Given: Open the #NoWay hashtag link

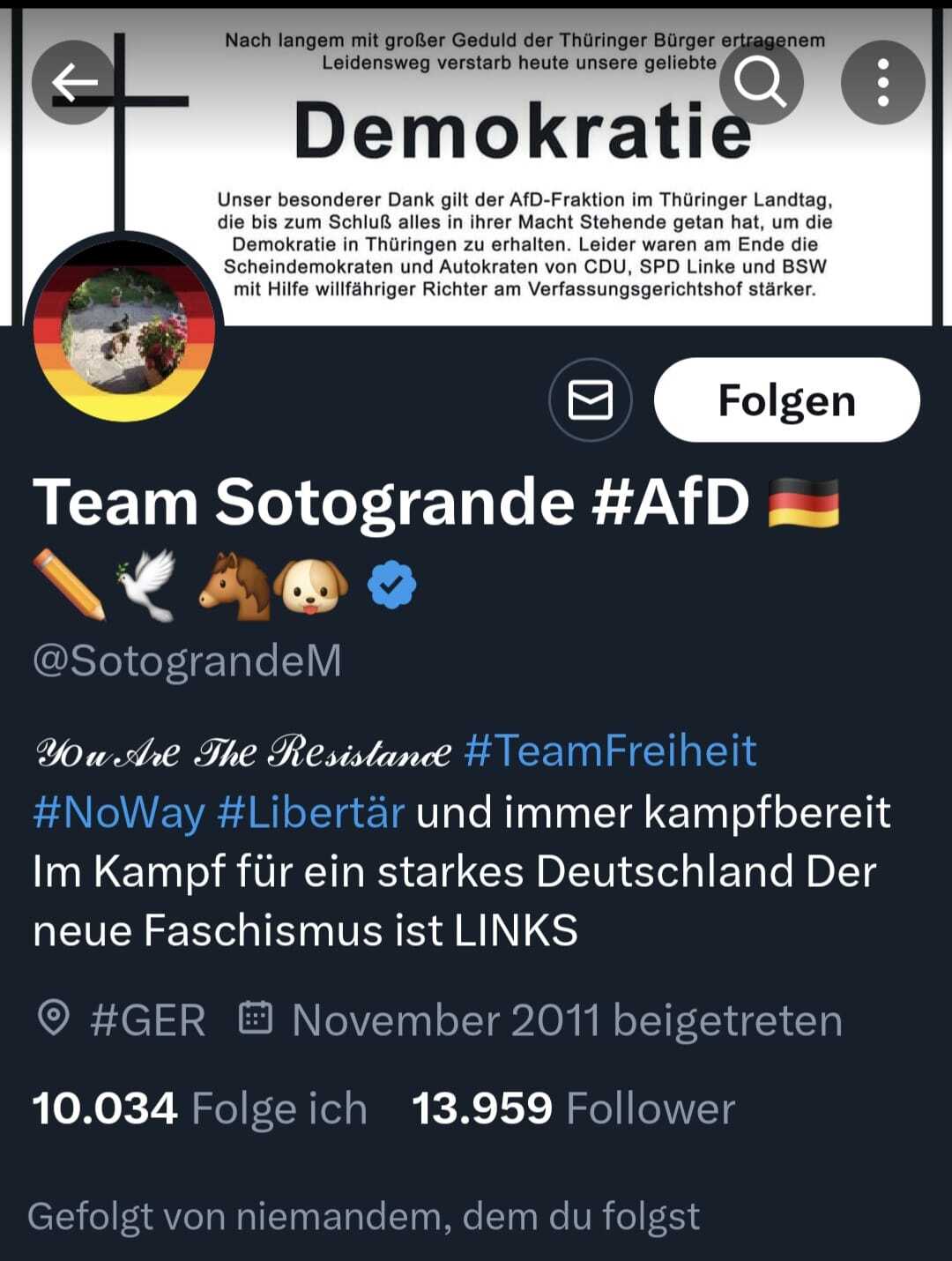Looking at the screenshot, I should point(119,812).
